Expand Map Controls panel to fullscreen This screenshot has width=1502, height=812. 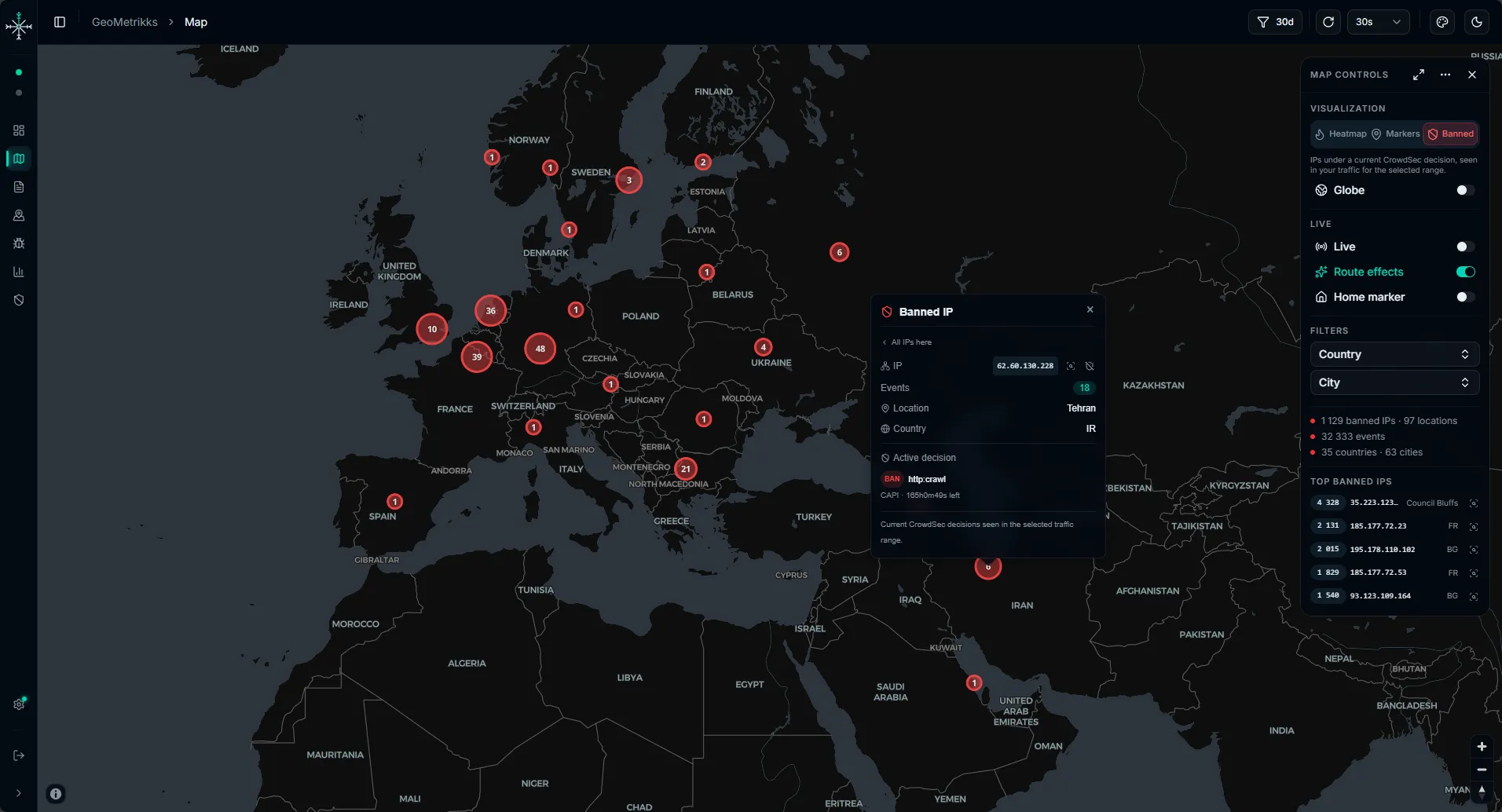1419,75
